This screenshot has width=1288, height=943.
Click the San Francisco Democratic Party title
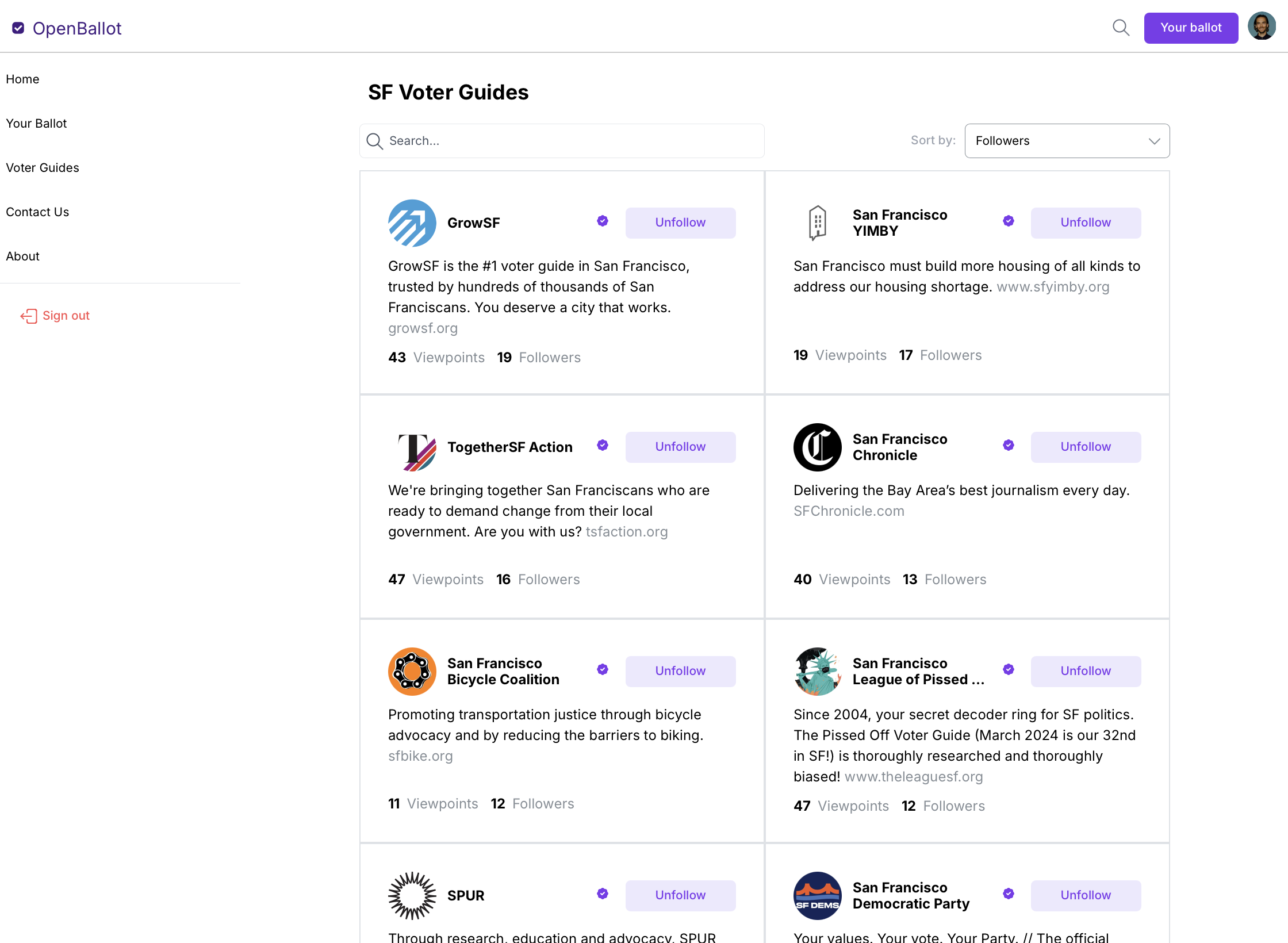tap(911, 896)
